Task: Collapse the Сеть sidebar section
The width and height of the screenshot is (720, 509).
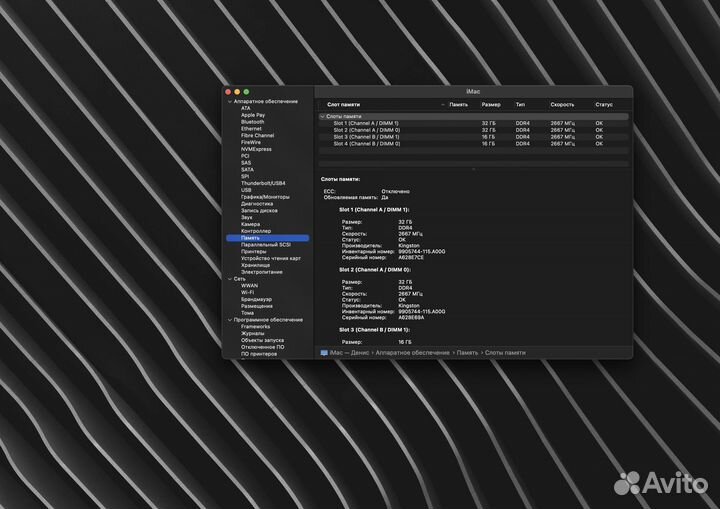Action: click(x=229, y=278)
